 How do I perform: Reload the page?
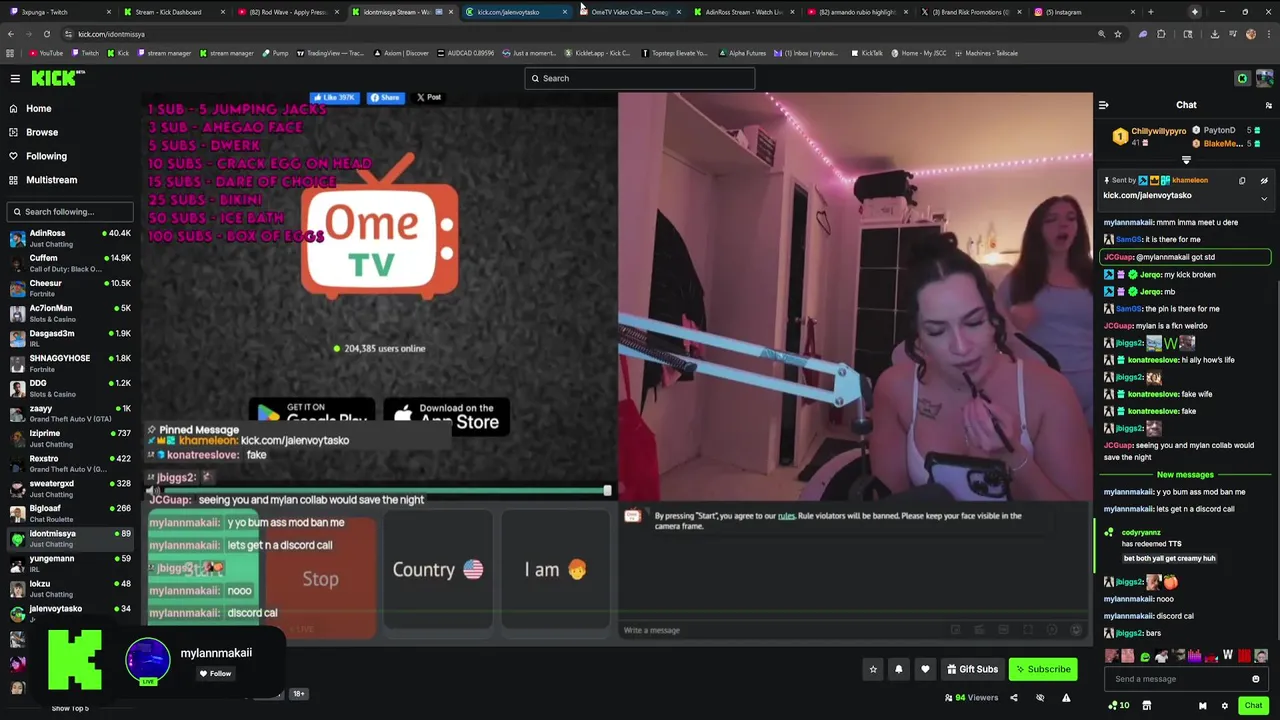tap(46, 34)
